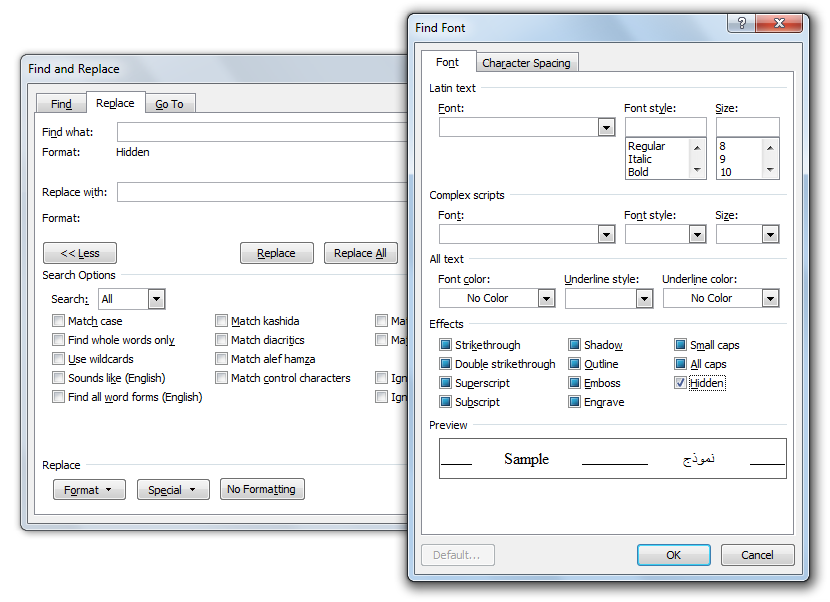Check Use wildcards option
Image resolution: width=830 pixels, height=602 pixels.
(59, 359)
